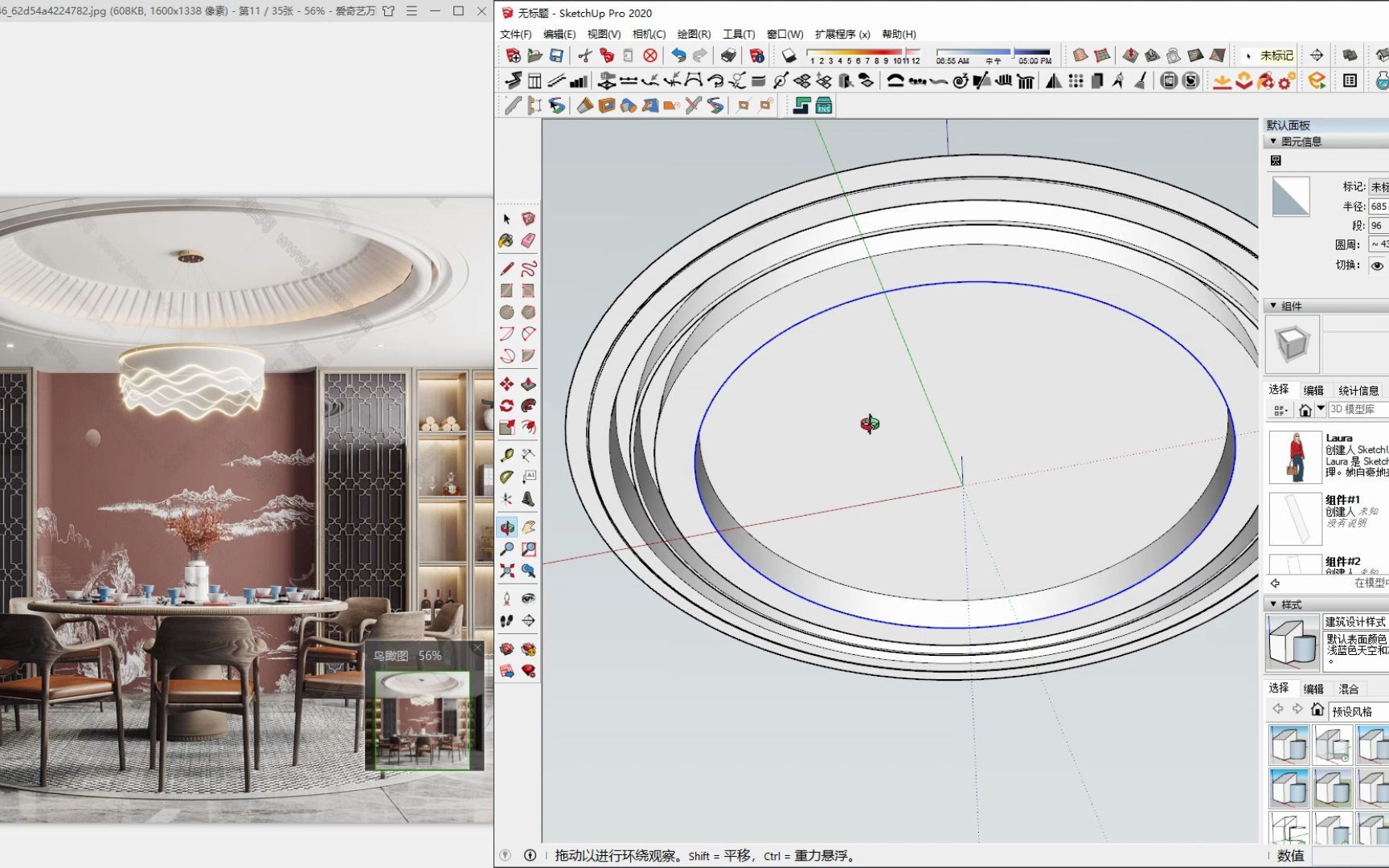Click the 半径 radius input field

pyautogui.click(x=1379, y=207)
